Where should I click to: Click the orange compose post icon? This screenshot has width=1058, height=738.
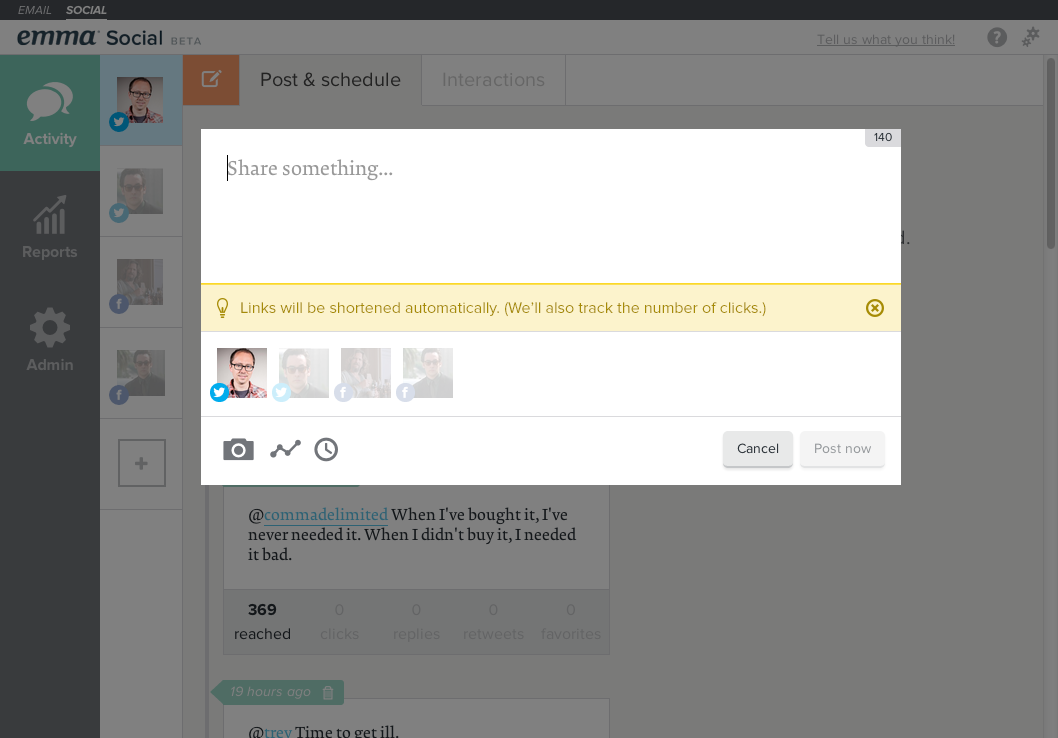(x=211, y=80)
